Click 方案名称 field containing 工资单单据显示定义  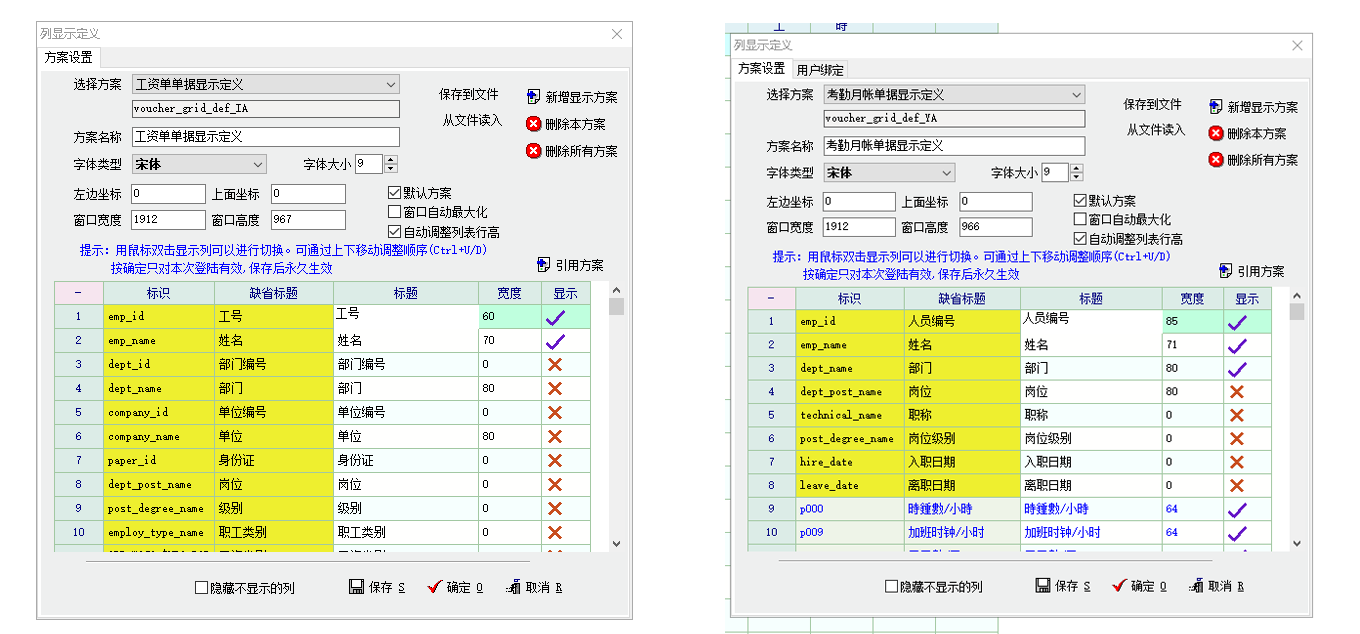265,137
